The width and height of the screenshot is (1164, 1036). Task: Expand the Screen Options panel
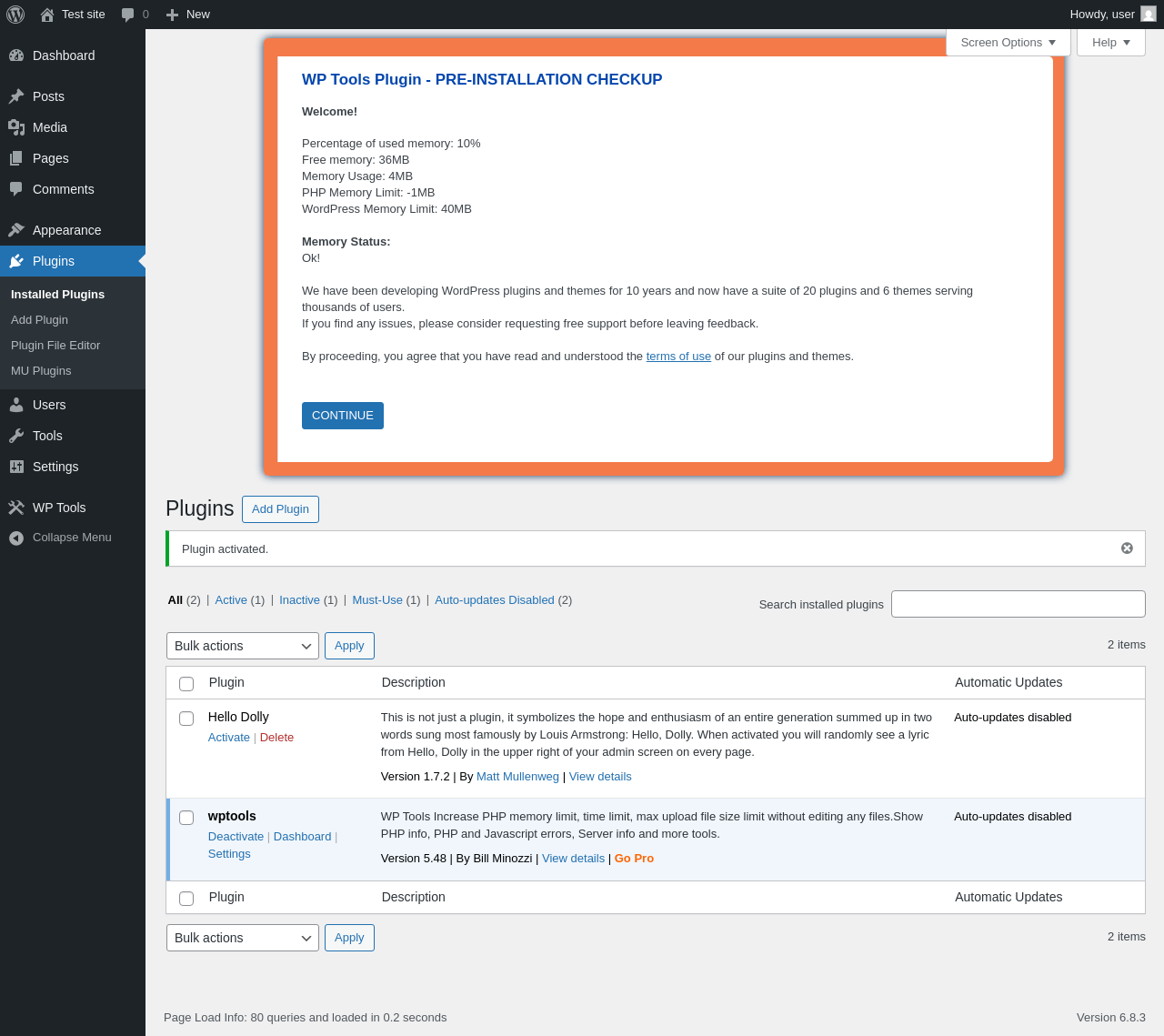pos(1008,43)
